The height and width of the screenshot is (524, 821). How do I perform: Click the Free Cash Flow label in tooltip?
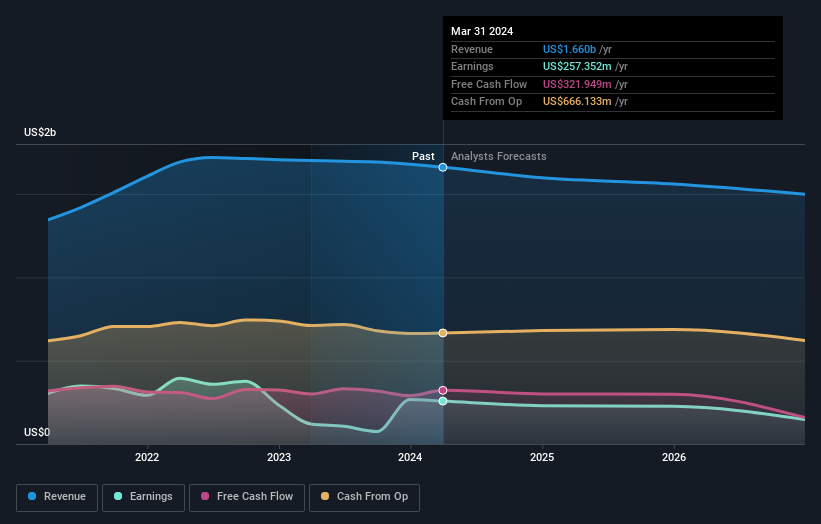(489, 84)
